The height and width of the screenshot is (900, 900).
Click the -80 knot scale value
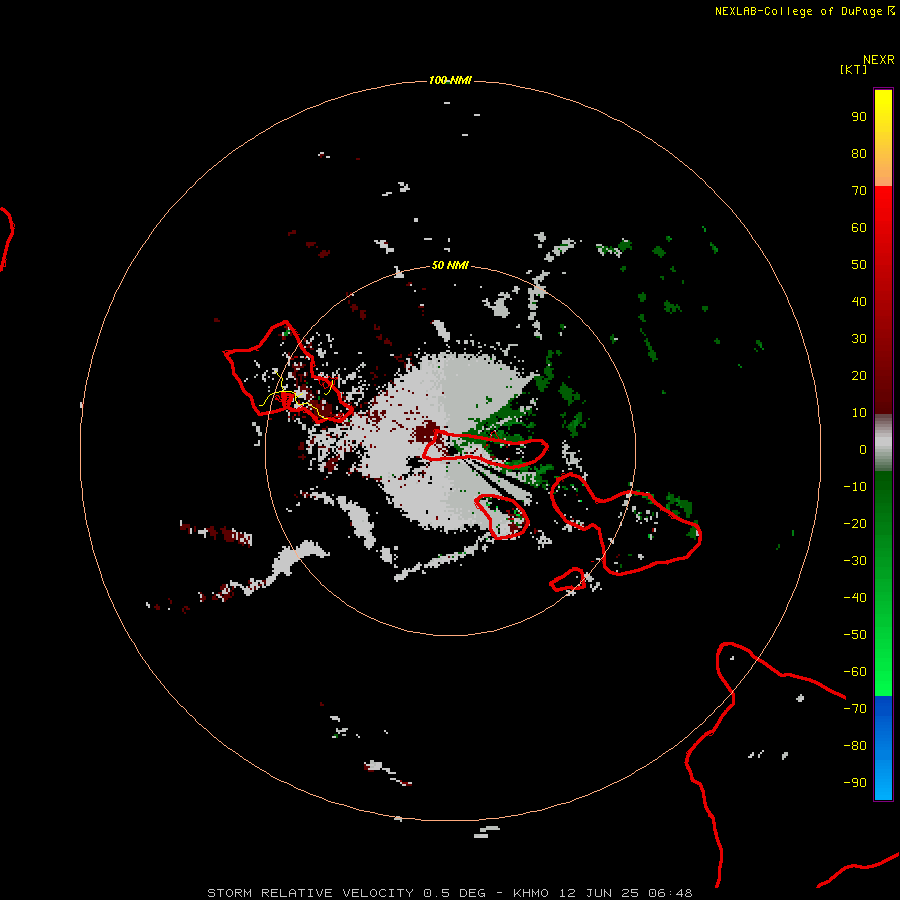tap(855, 746)
